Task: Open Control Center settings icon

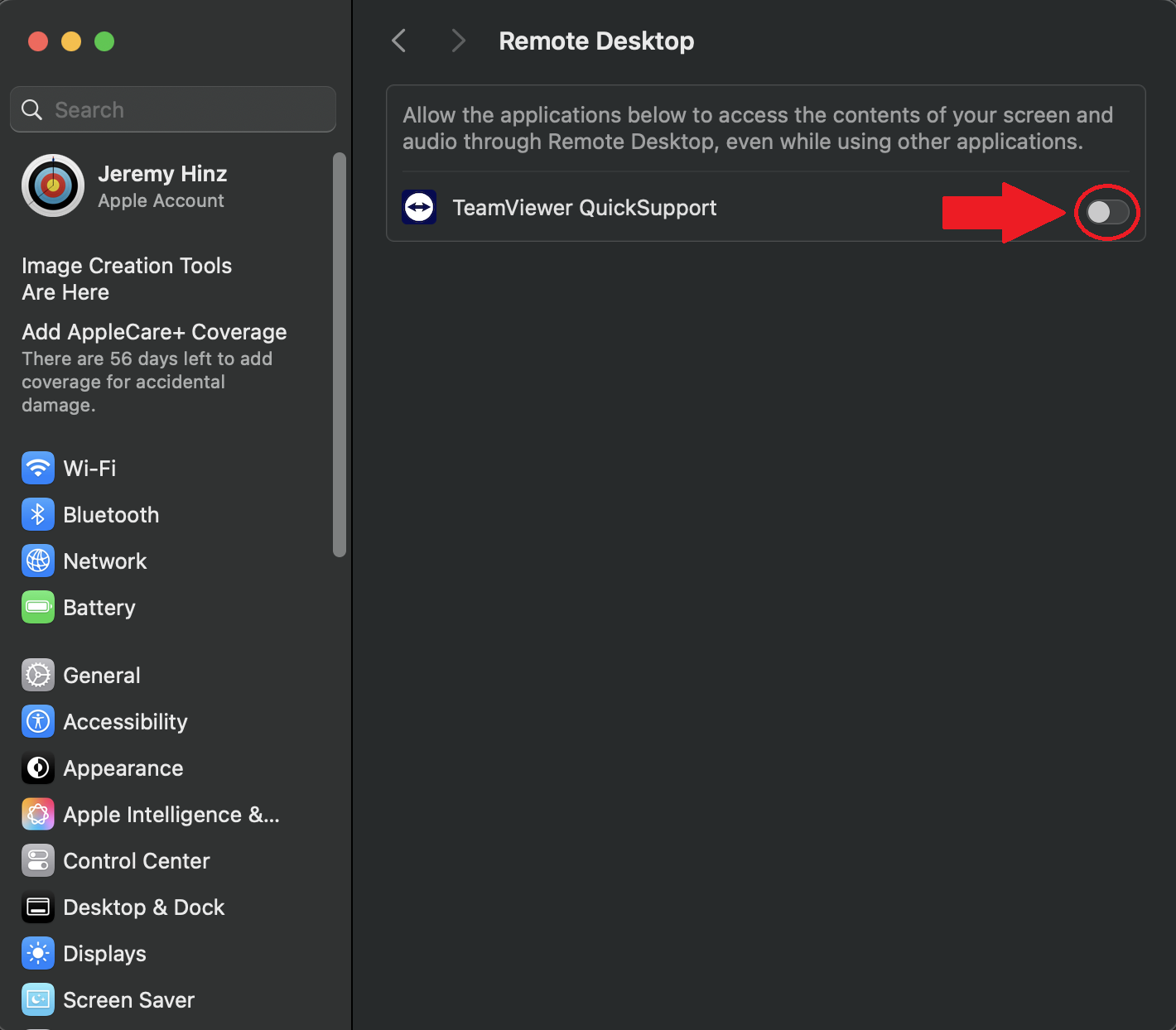Action: click(x=37, y=860)
